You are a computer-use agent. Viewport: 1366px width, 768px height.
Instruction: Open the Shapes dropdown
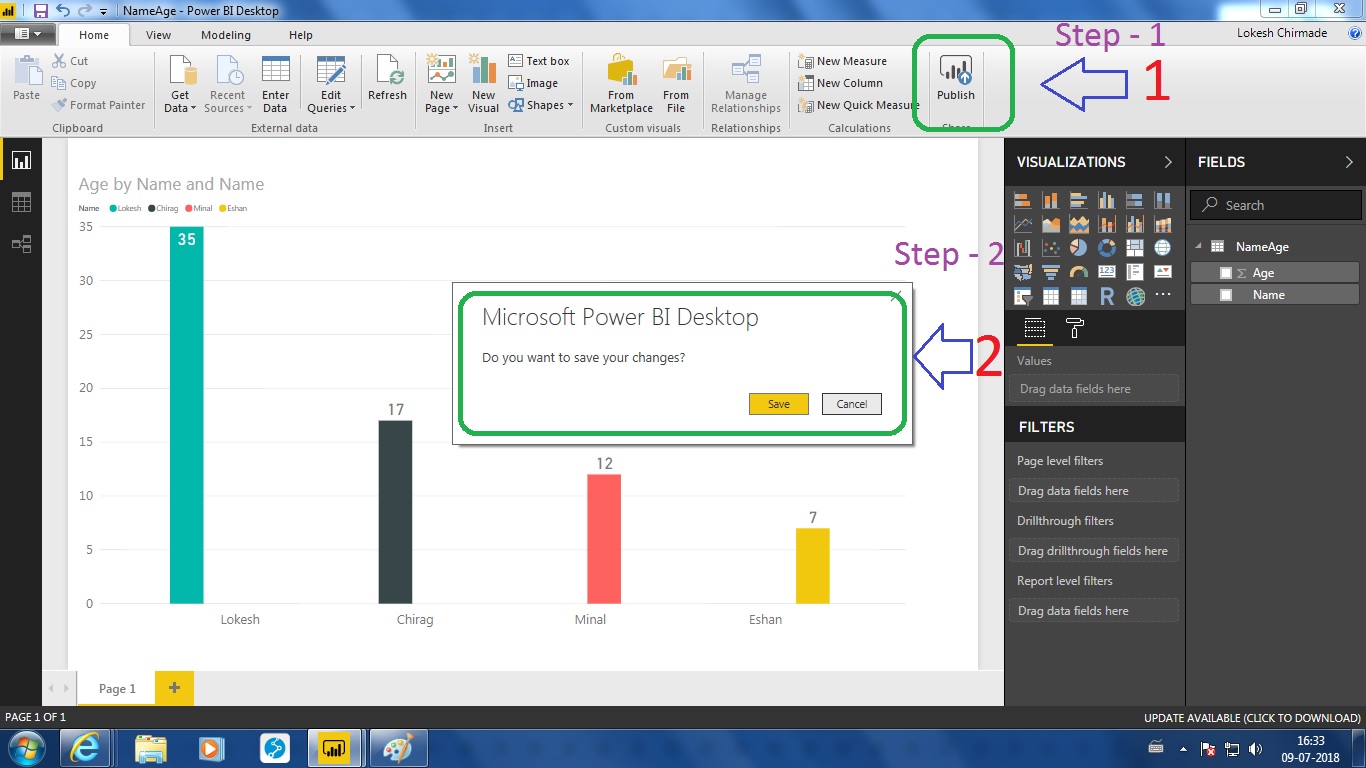pyautogui.click(x=541, y=105)
